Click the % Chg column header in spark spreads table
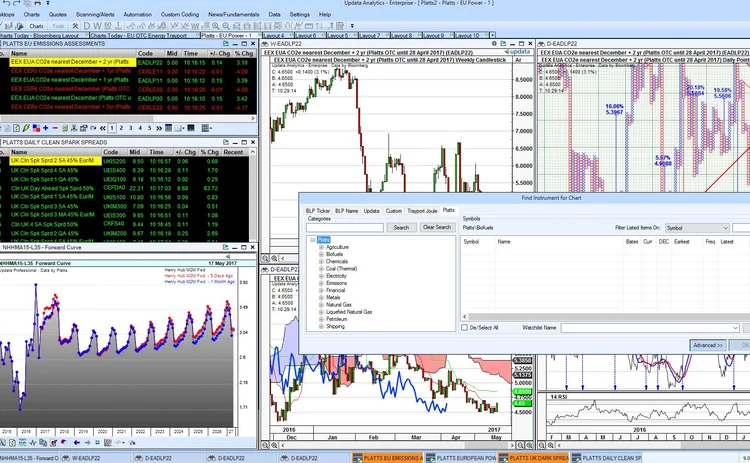This screenshot has height=463, width=750. click(x=209, y=152)
